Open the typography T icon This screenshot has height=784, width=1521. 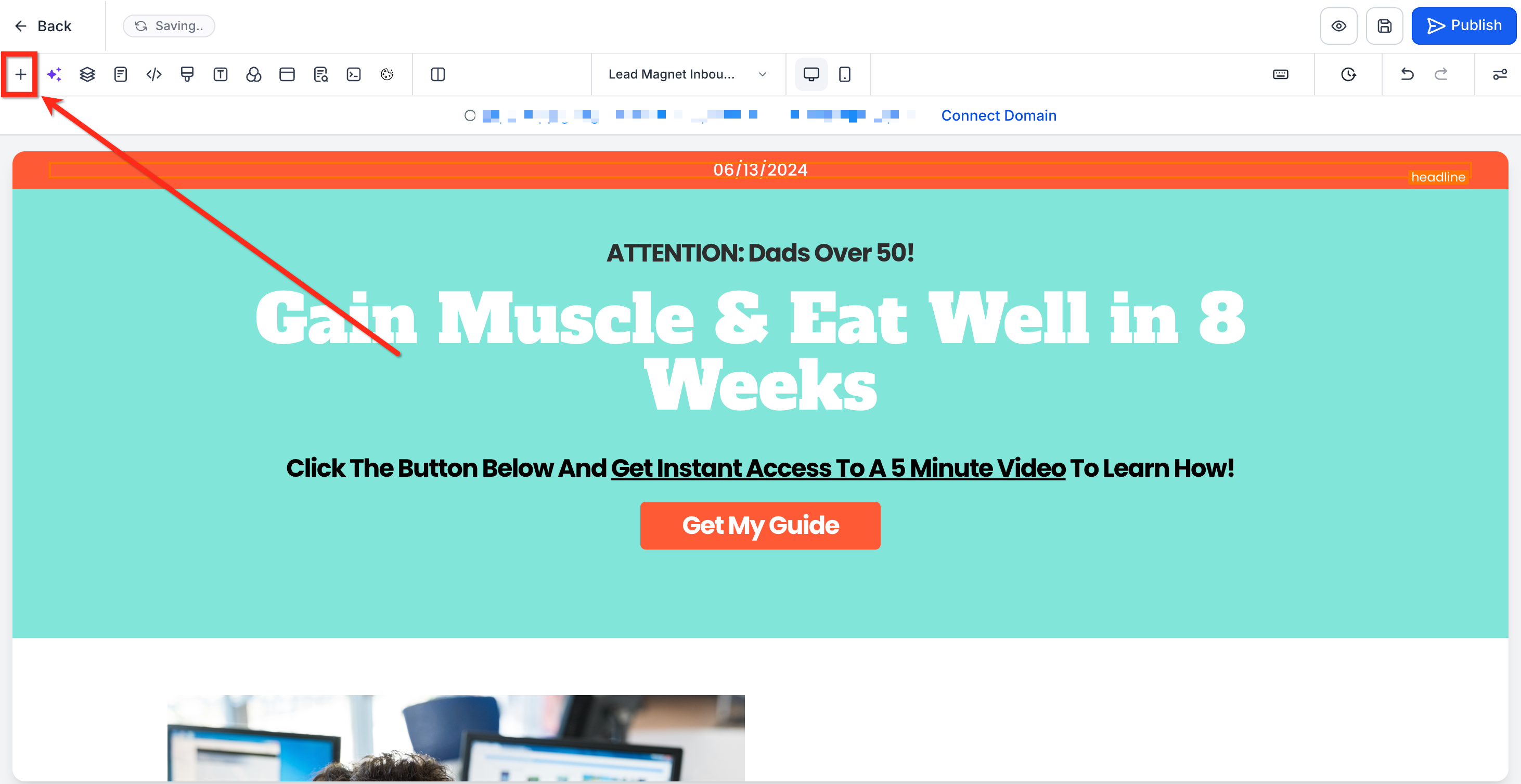[x=220, y=74]
